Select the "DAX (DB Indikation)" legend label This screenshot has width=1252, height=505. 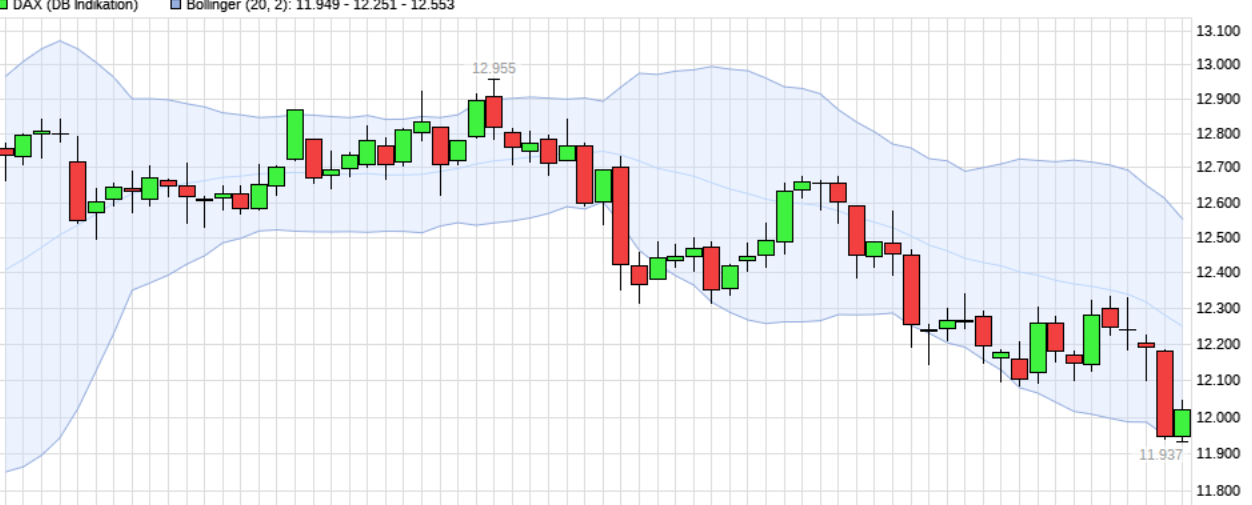[75, 5]
